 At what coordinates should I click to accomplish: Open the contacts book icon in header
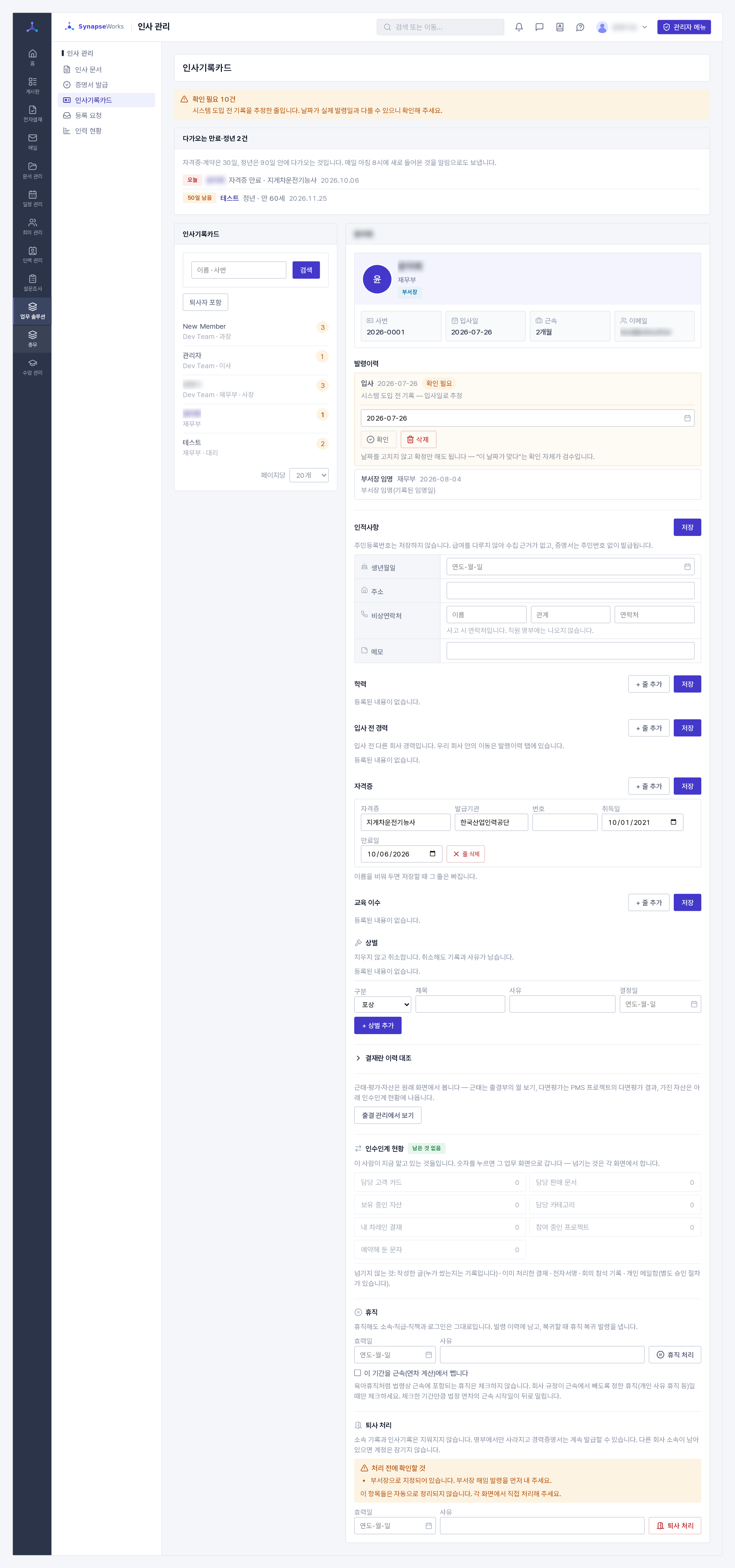click(x=560, y=27)
